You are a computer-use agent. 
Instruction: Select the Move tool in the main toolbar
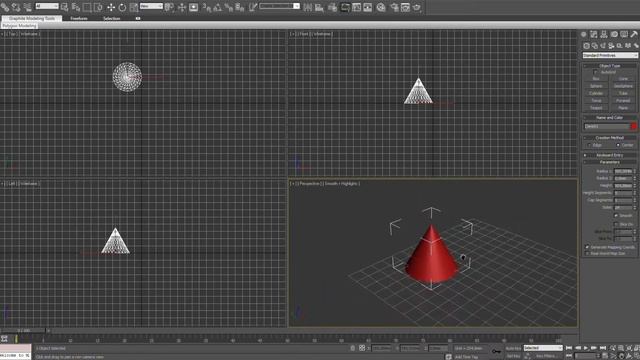pyautogui.click(x=111, y=7)
